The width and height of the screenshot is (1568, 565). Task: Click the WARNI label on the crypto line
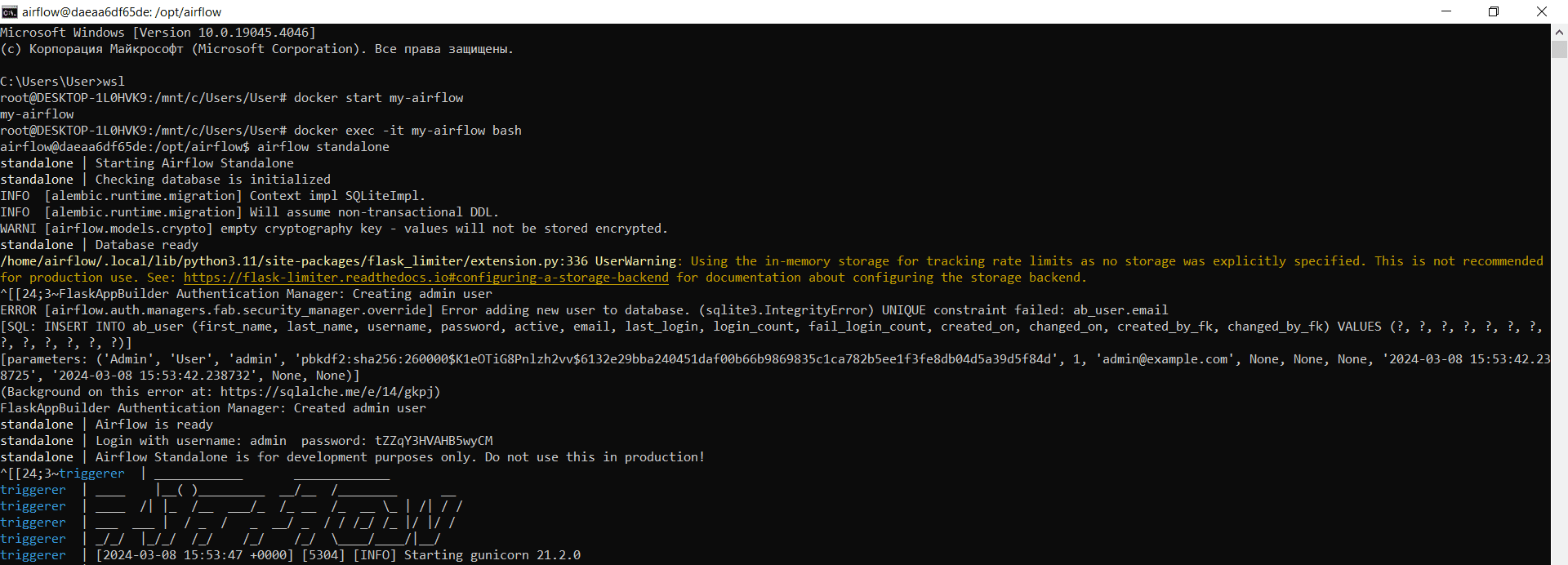19,229
